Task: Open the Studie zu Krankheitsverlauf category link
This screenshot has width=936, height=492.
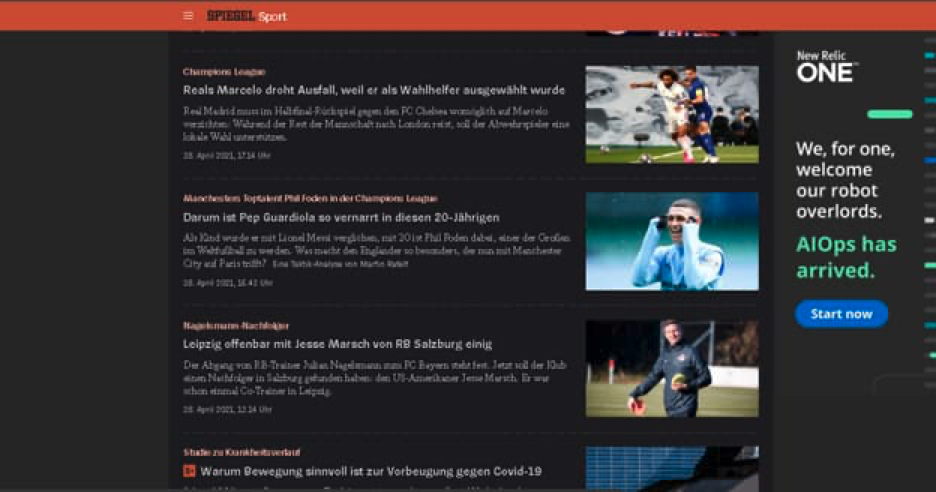Action: tap(241, 452)
